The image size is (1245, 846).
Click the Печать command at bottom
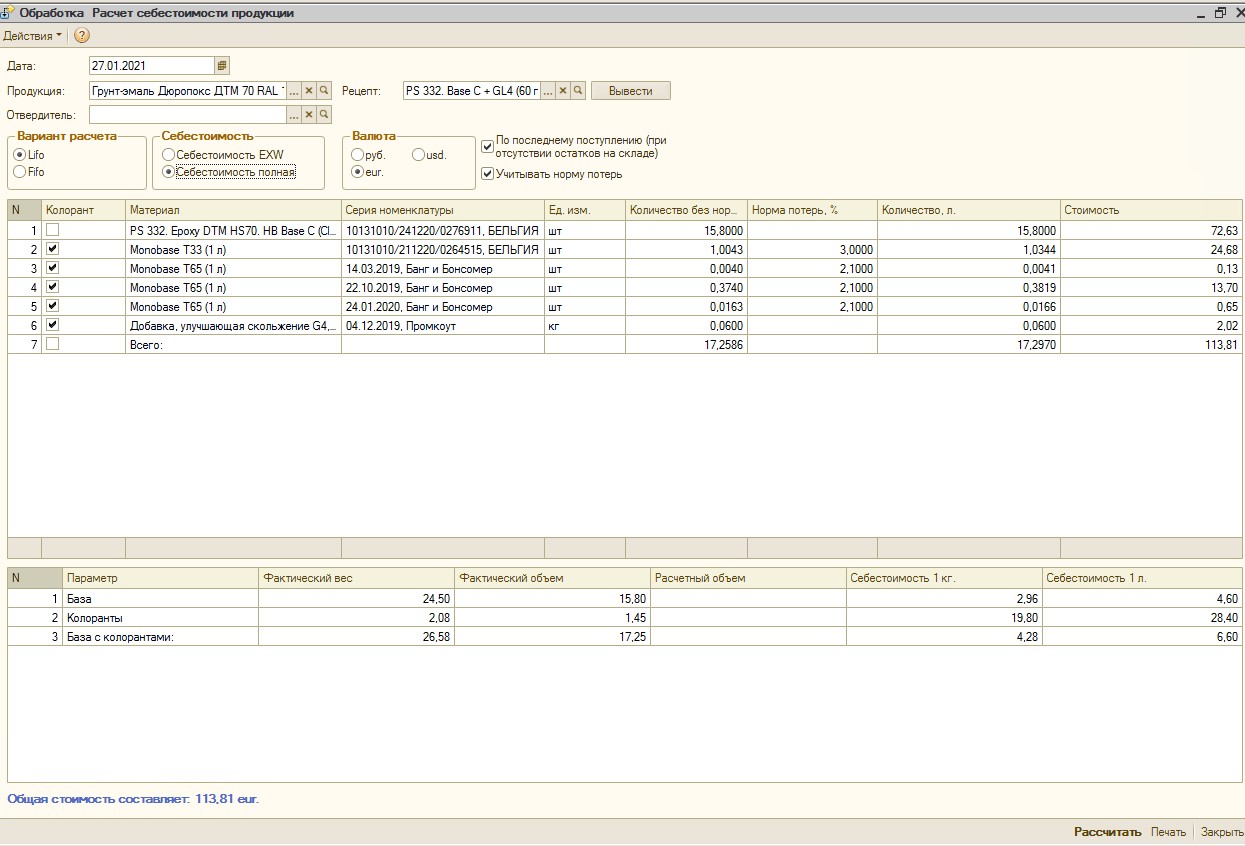point(1168,832)
